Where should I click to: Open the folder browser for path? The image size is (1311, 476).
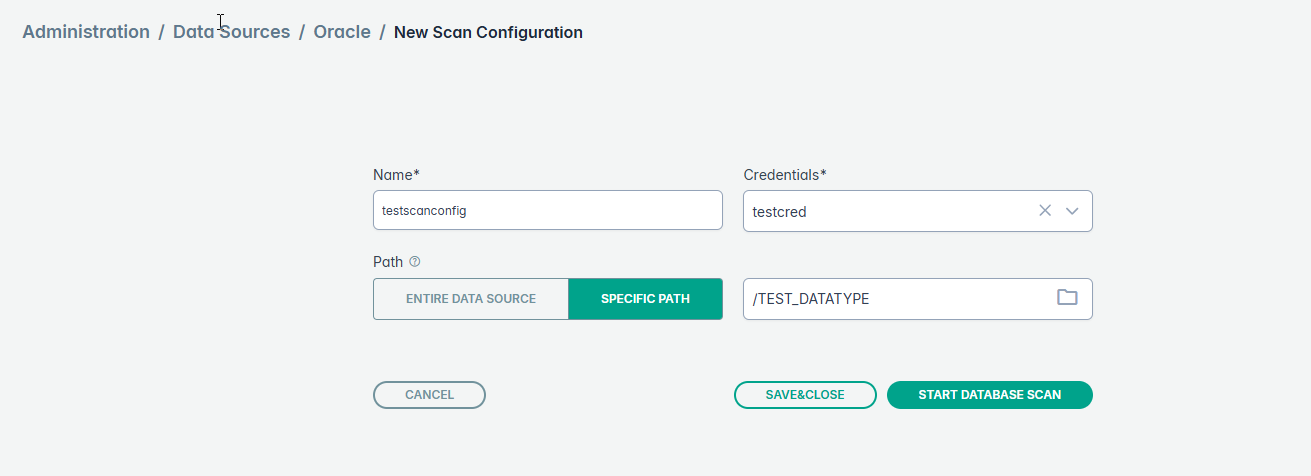[x=1067, y=298]
